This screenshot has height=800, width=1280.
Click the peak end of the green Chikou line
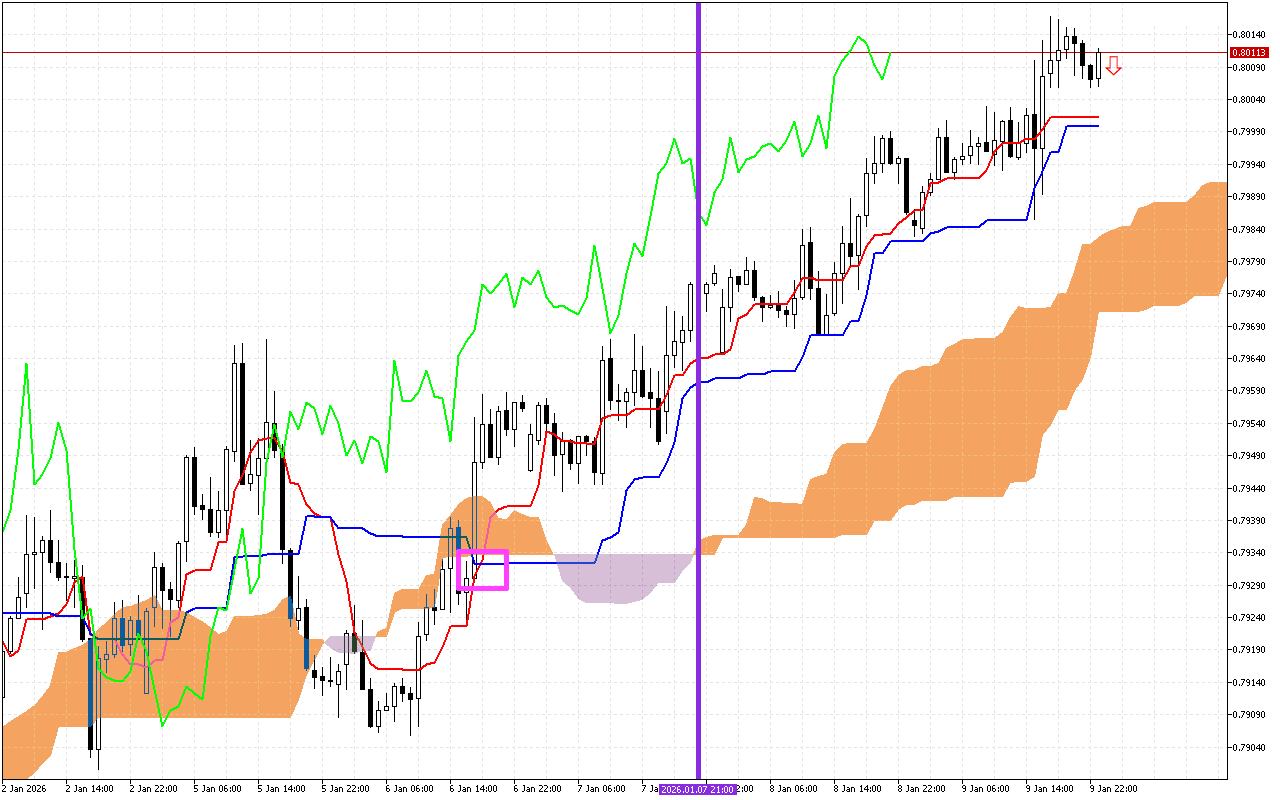point(858,38)
